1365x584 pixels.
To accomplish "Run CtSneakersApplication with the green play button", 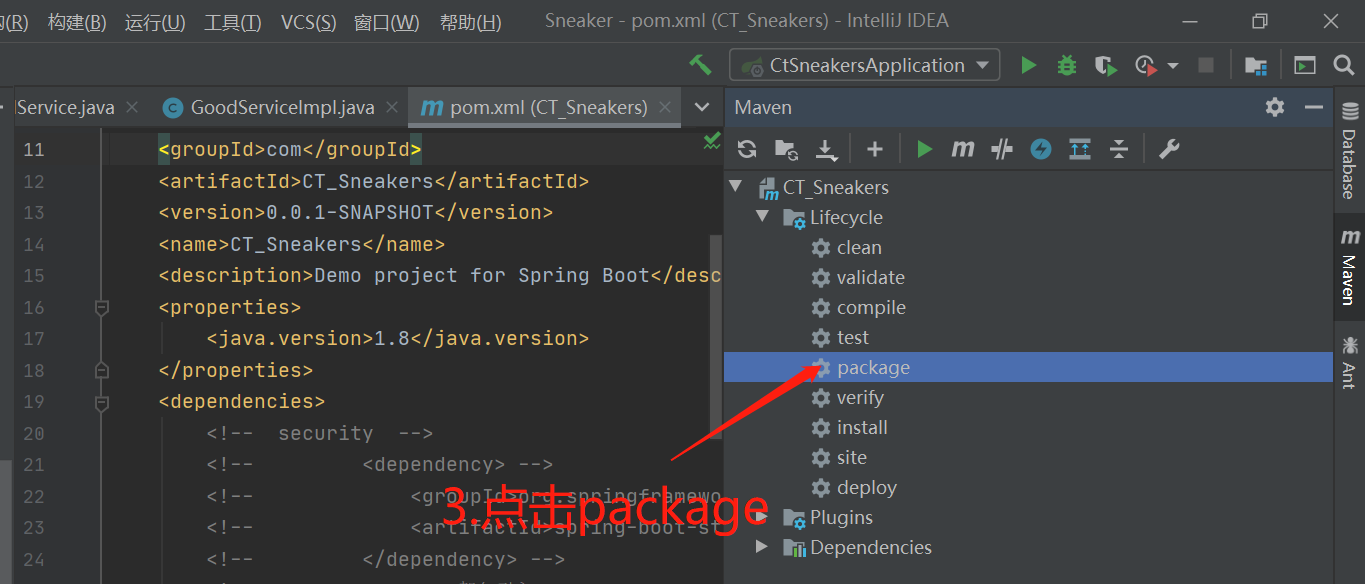I will 1028,65.
